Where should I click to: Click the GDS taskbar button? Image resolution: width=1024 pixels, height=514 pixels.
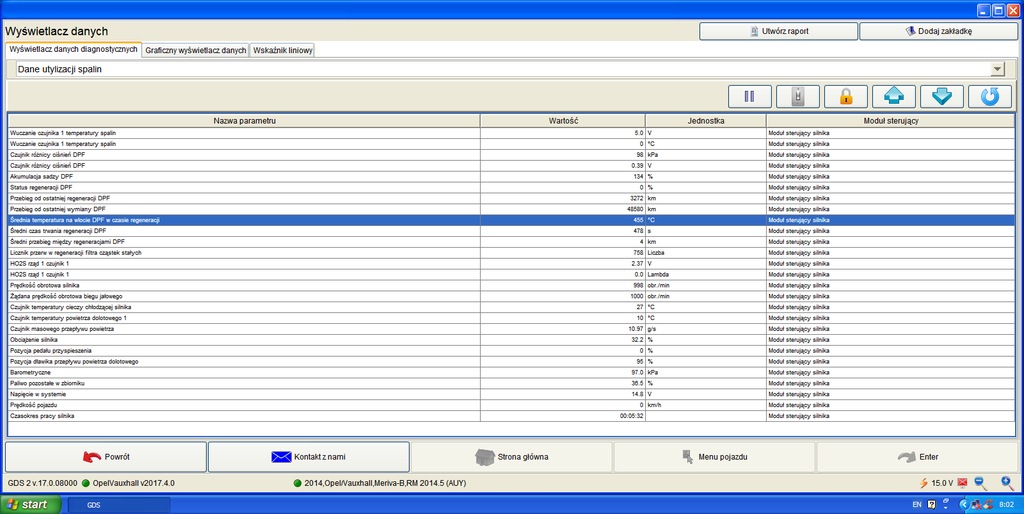(x=119, y=505)
